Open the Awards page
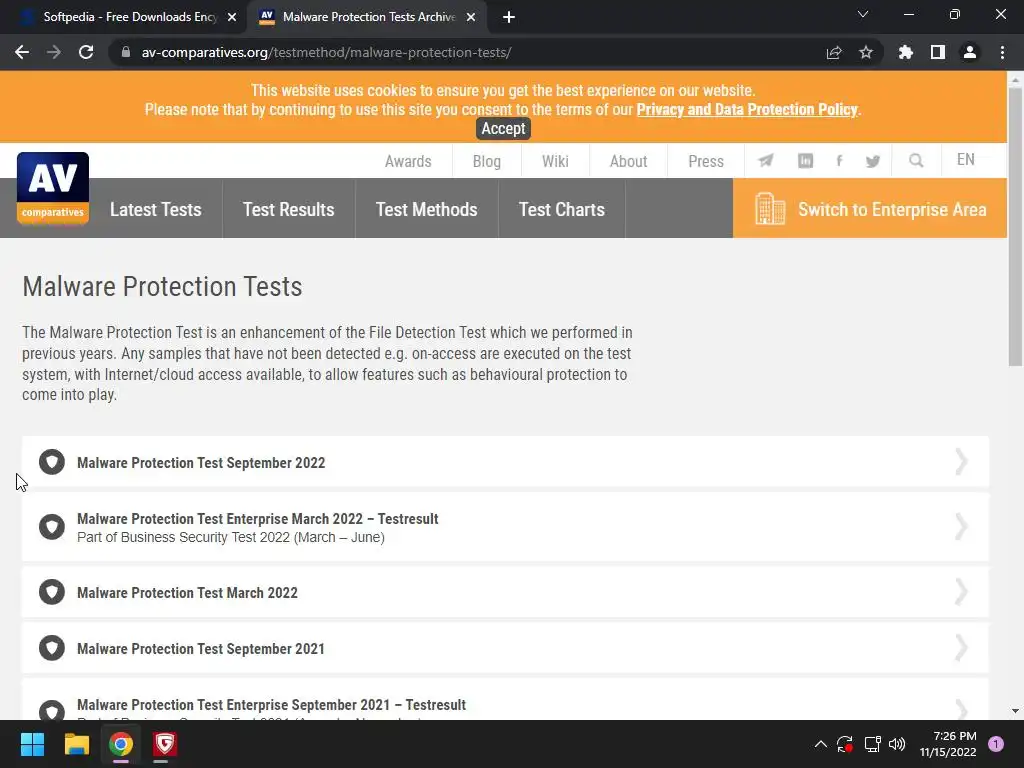 408,161
